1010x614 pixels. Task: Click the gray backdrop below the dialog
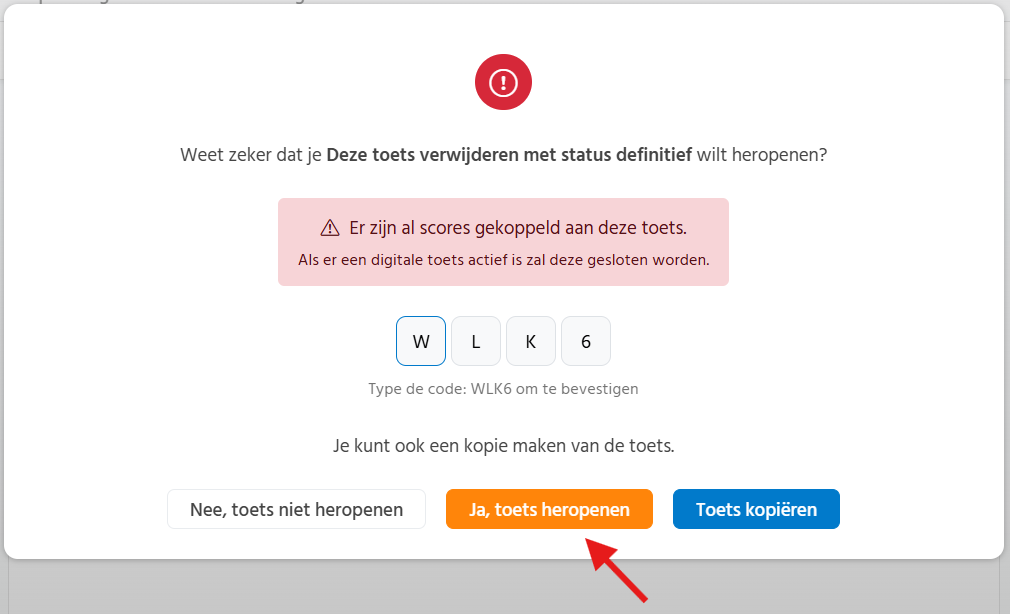click(x=300, y=590)
